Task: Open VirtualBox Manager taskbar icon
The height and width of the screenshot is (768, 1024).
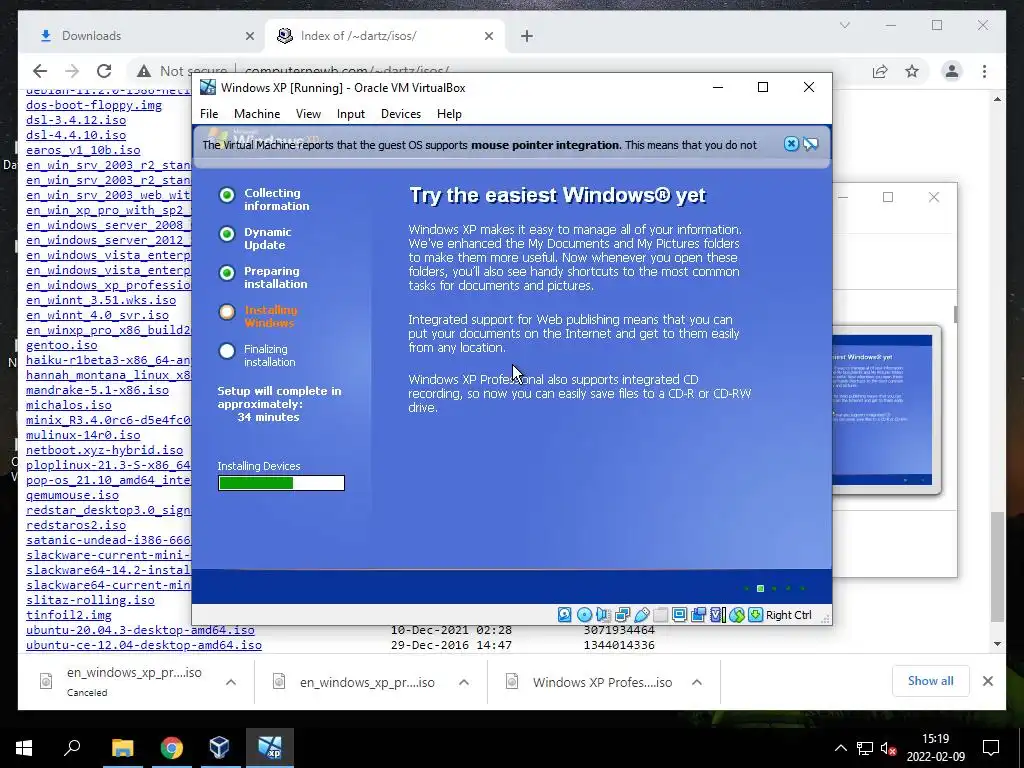Action: coord(219,748)
